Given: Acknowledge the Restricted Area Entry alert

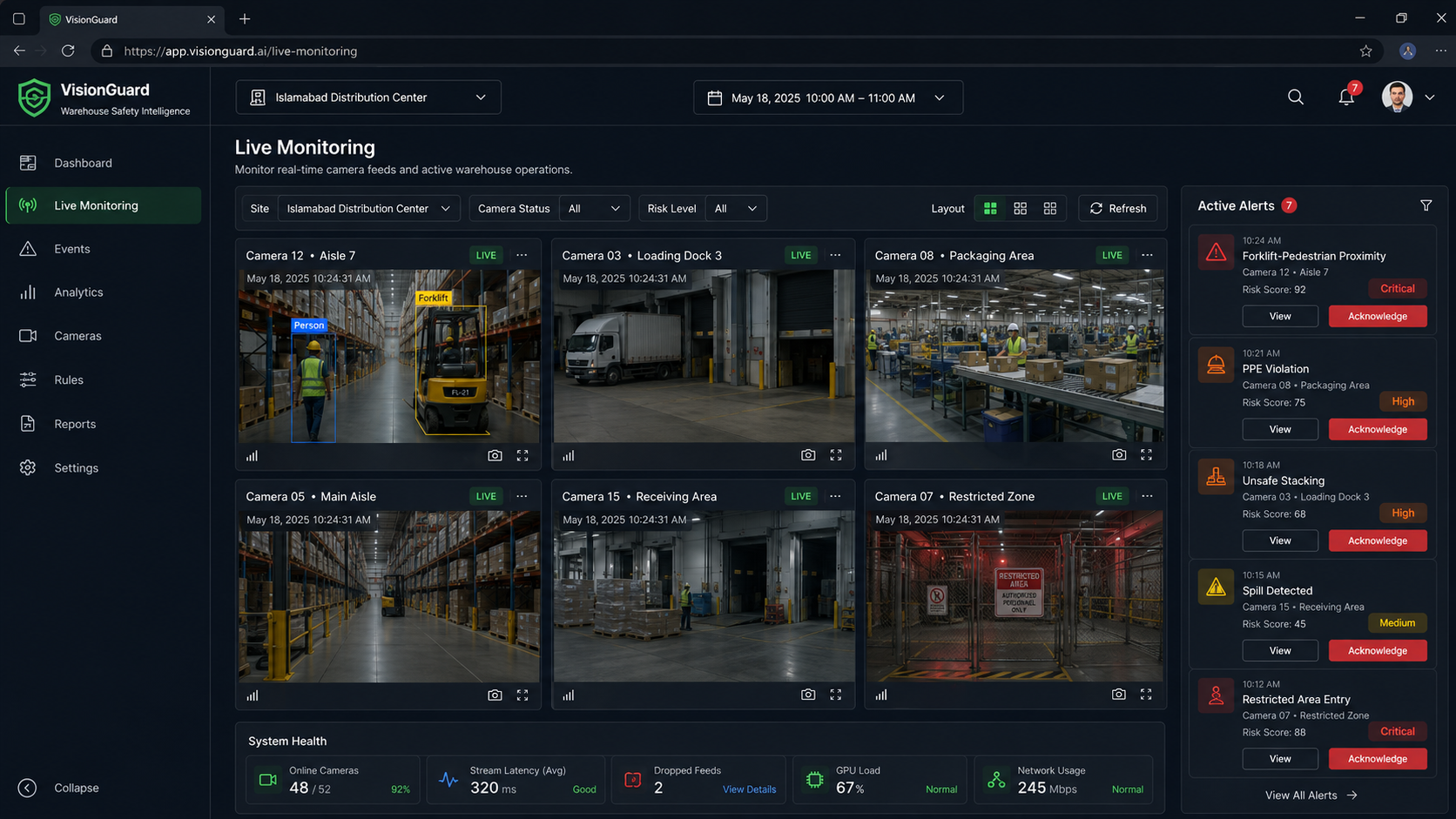Looking at the screenshot, I should coord(1378,759).
